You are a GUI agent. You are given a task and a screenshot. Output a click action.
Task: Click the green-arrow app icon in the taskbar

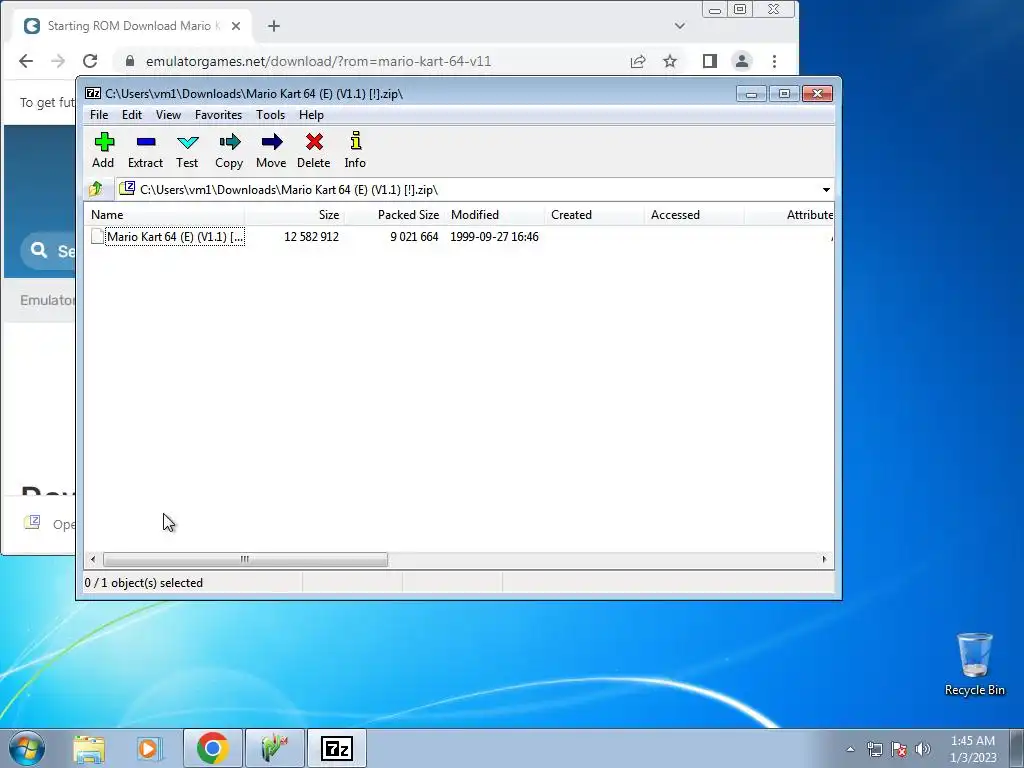coord(275,748)
